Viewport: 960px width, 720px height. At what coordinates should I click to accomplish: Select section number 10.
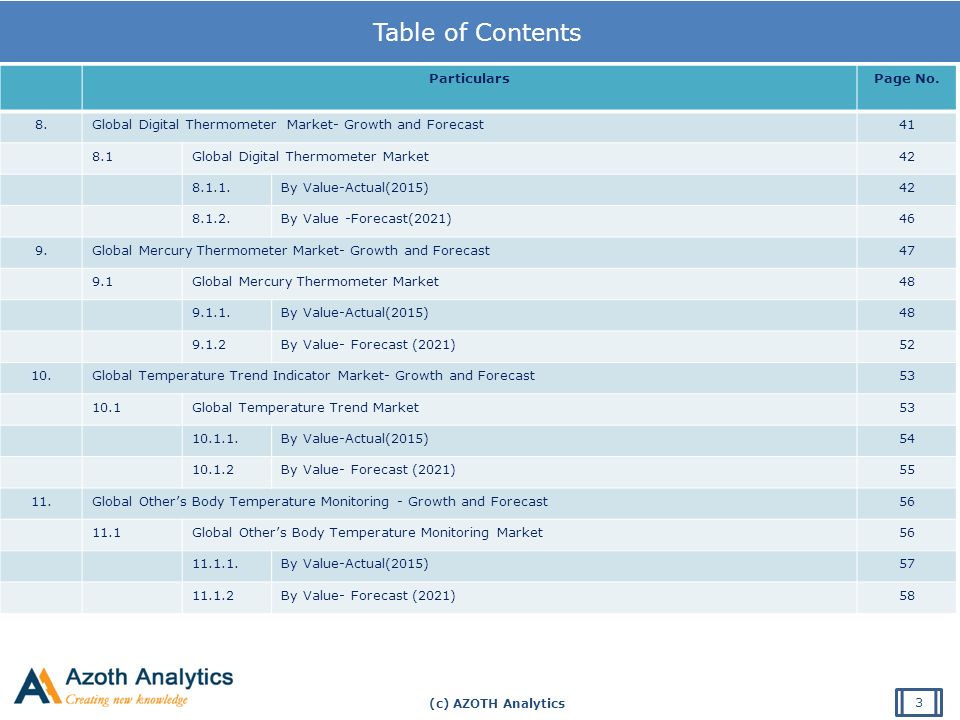tap(41, 376)
